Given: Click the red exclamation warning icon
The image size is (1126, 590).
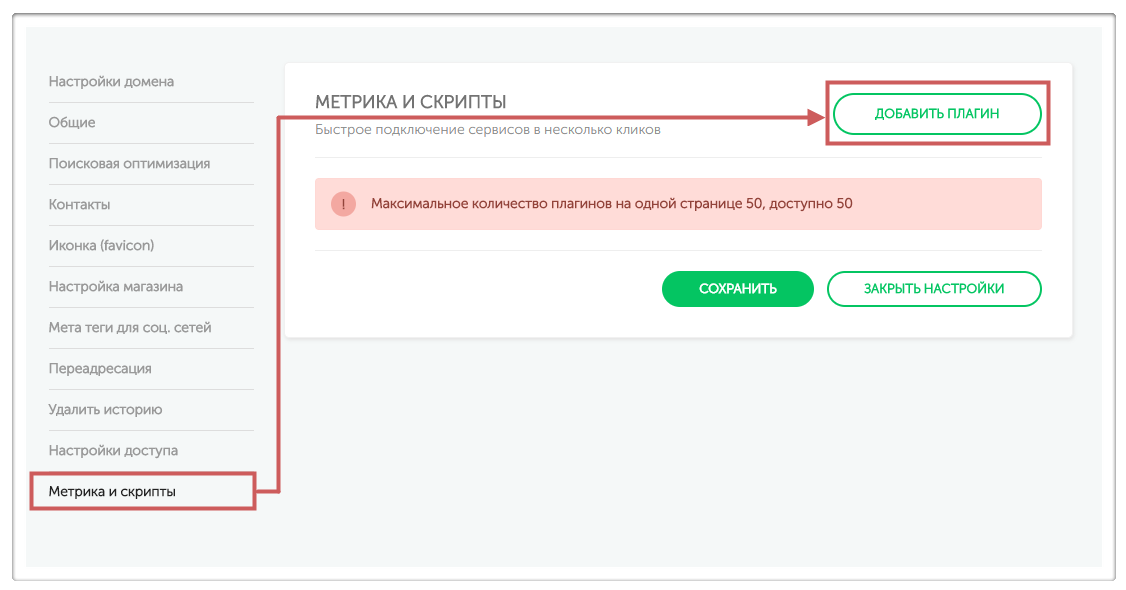Looking at the screenshot, I should (344, 204).
